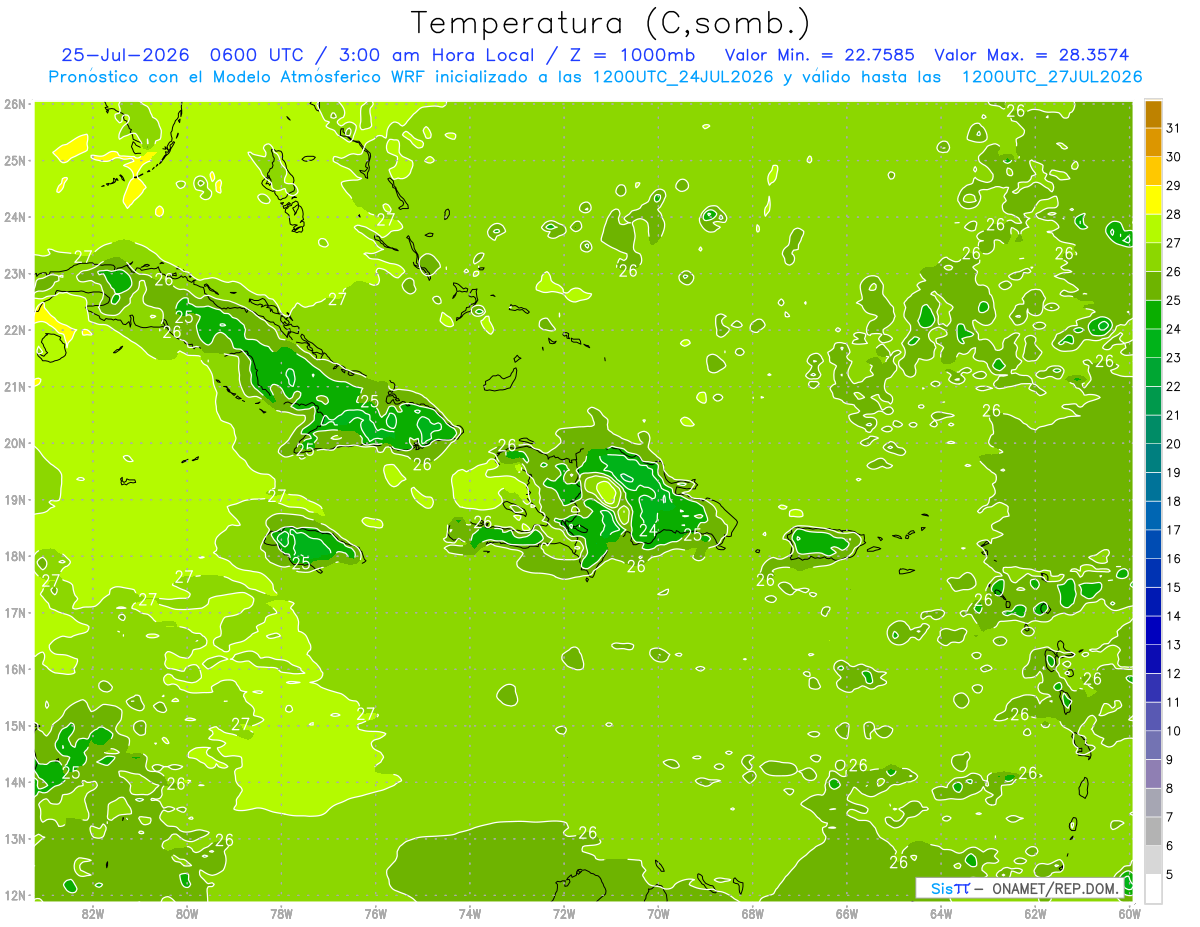
Task: Click colorbar scale value 21
Action: pyautogui.click(x=1173, y=415)
